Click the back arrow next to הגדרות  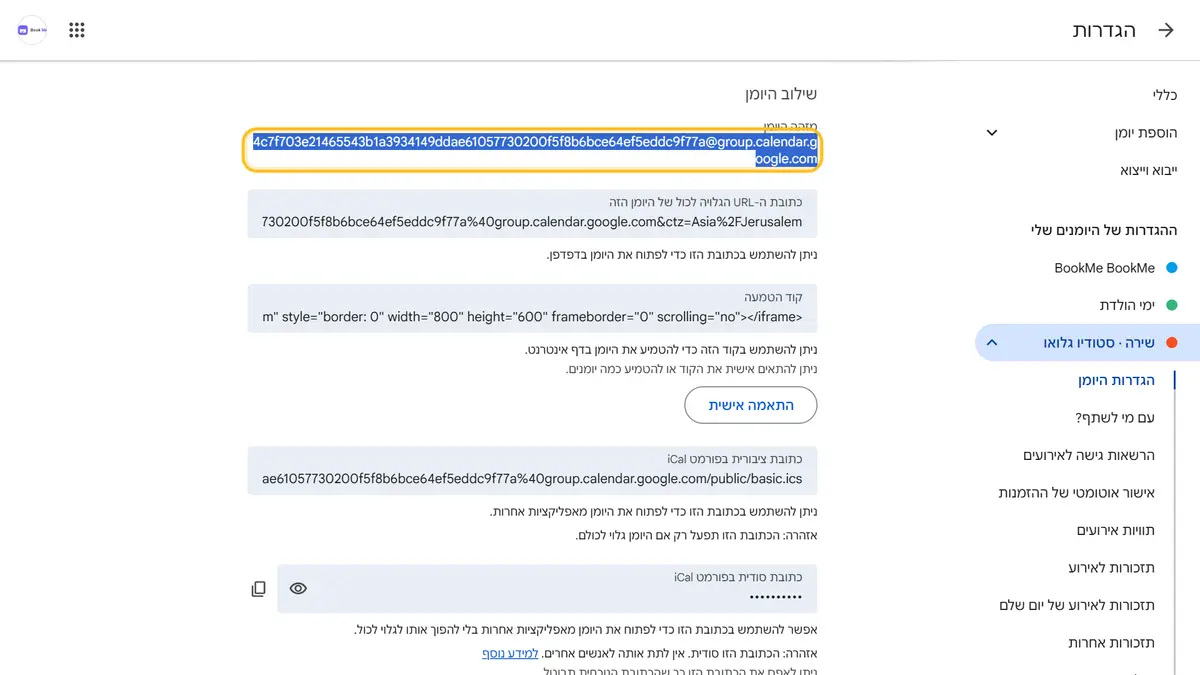tap(1165, 30)
